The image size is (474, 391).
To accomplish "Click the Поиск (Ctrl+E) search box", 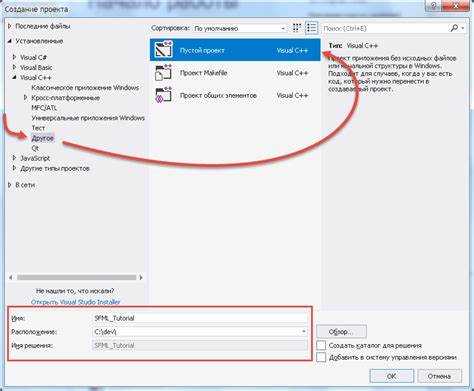I will click(385, 28).
